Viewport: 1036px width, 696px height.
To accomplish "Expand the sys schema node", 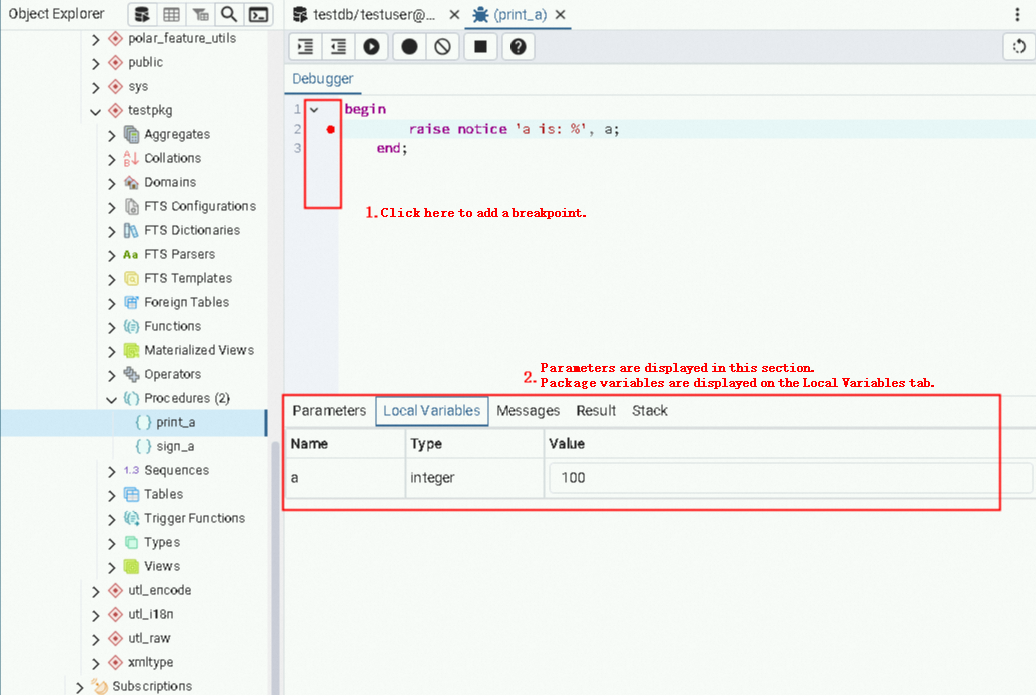I will pyautogui.click(x=95, y=87).
